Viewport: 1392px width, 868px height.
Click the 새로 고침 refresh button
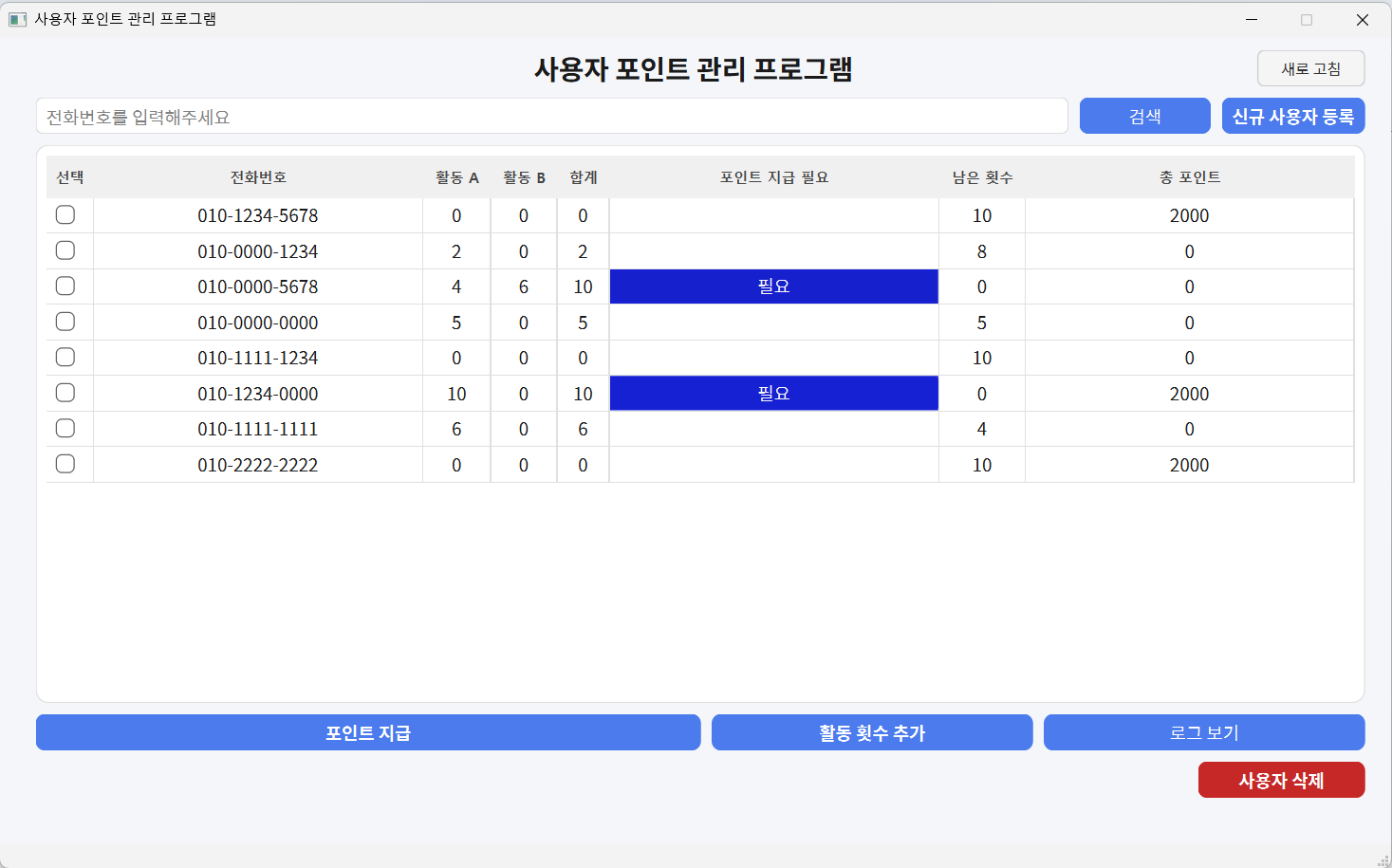click(1310, 68)
